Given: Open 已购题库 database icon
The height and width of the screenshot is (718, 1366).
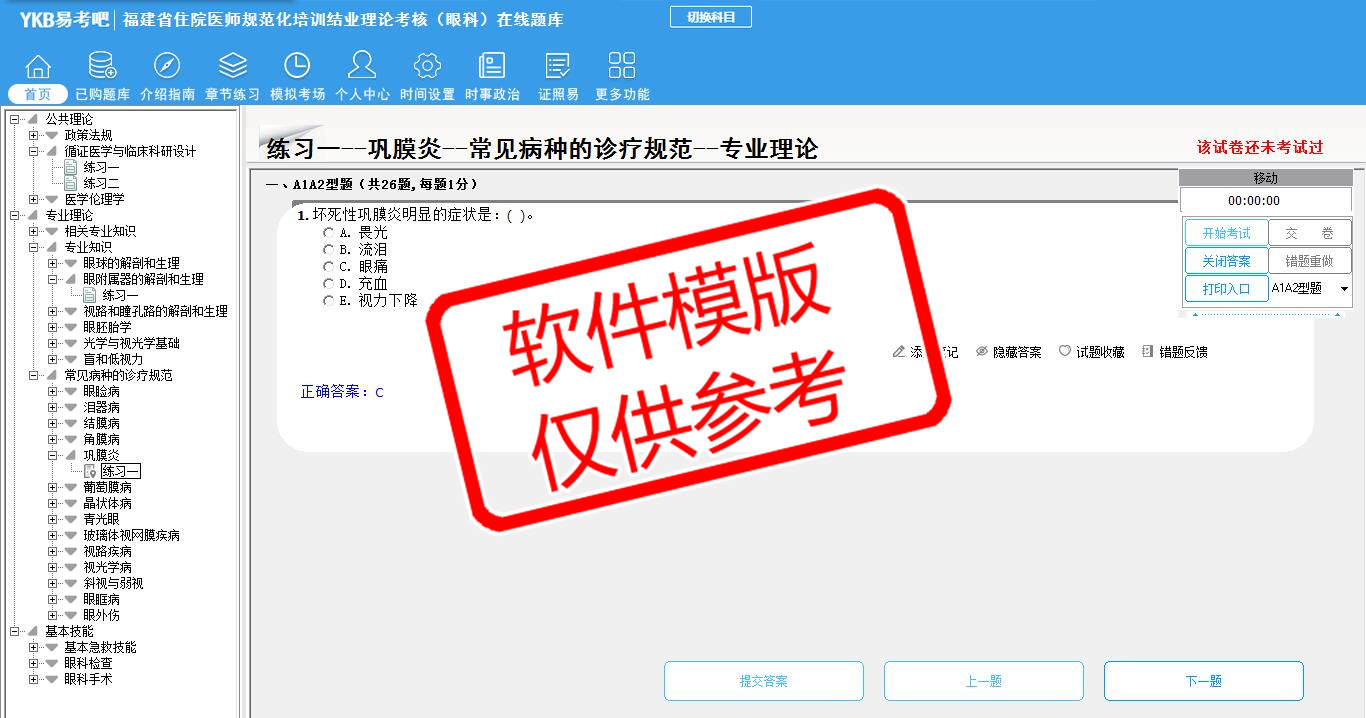Looking at the screenshot, I should [102, 67].
